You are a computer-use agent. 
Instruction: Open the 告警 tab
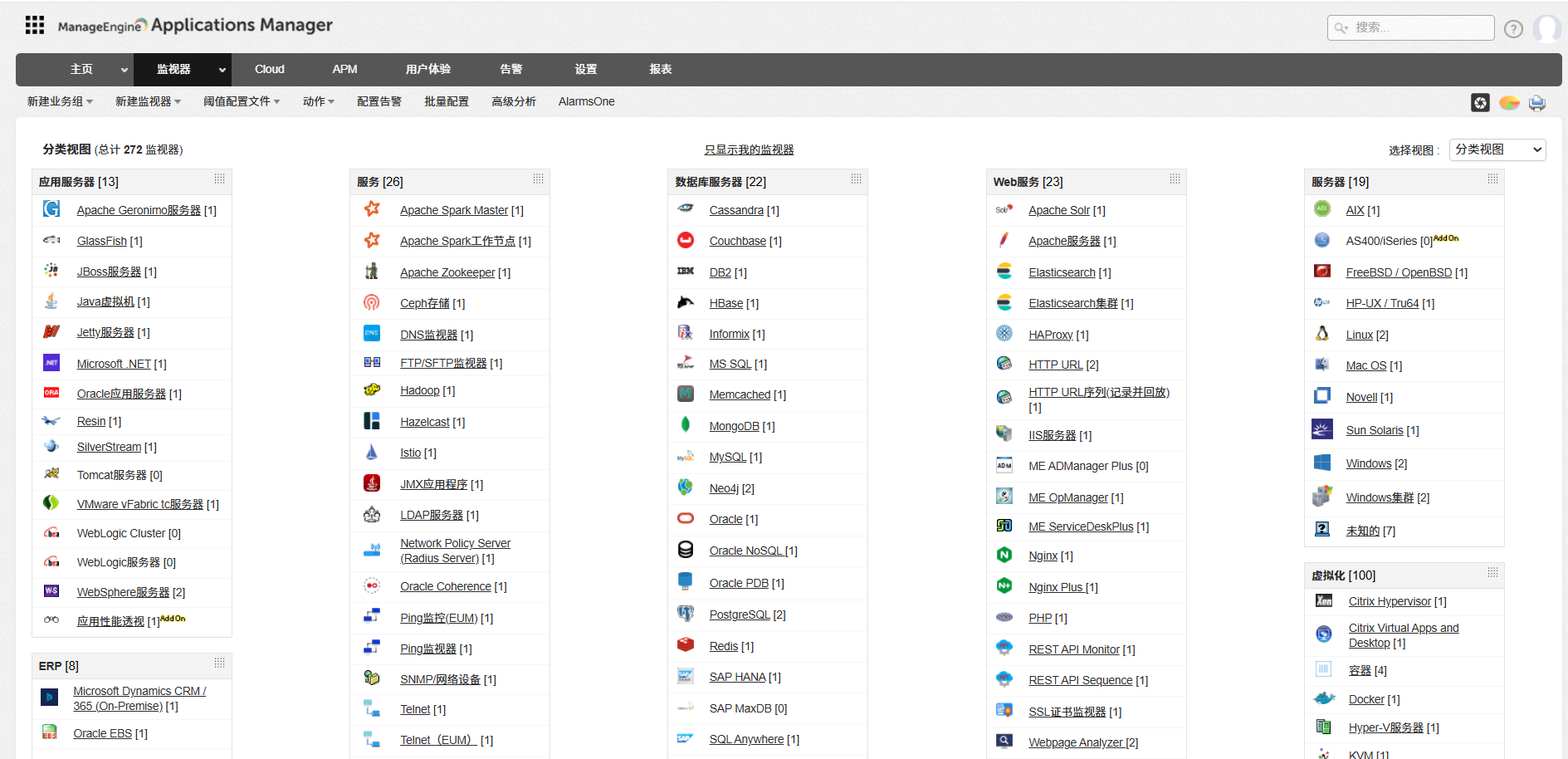pos(511,70)
